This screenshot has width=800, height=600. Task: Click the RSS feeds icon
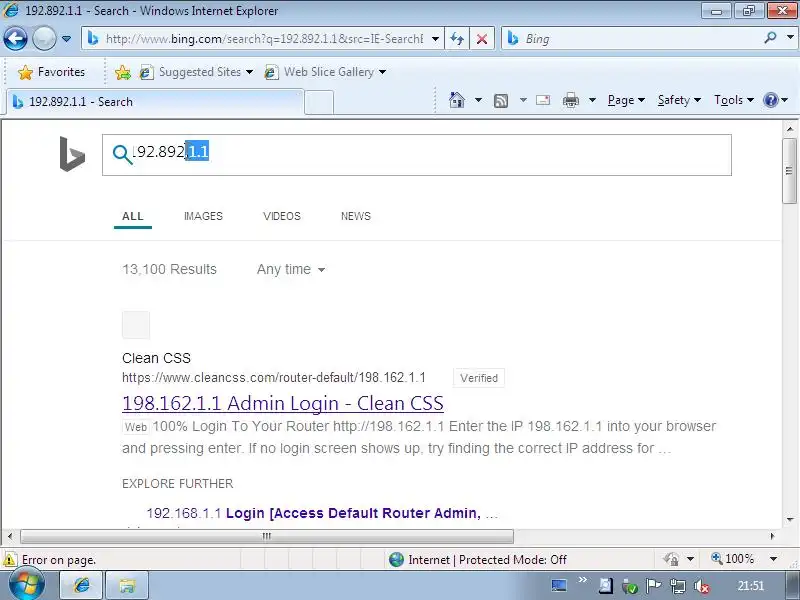point(501,101)
